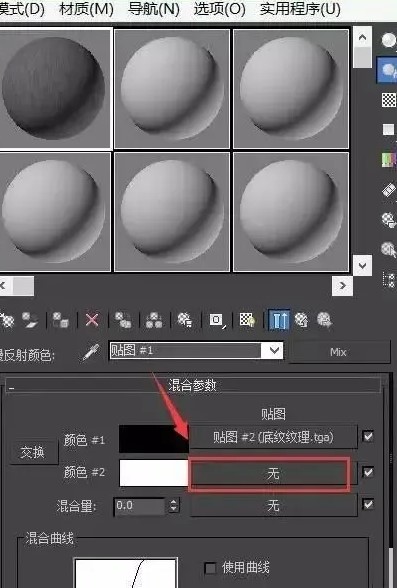The image size is (397, 588).
Task: Click the red X Reset Map icon
Action: 92,320
